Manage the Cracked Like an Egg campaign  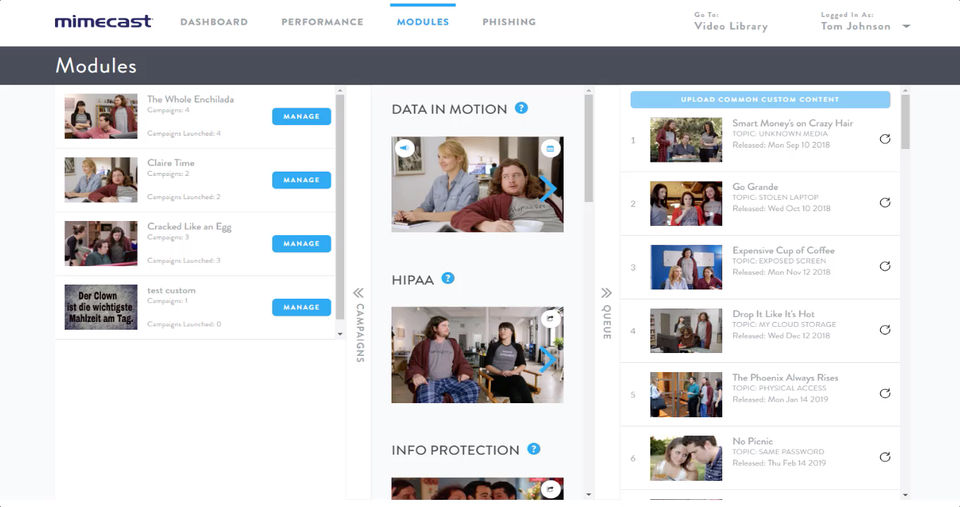(x=301, y=244)
